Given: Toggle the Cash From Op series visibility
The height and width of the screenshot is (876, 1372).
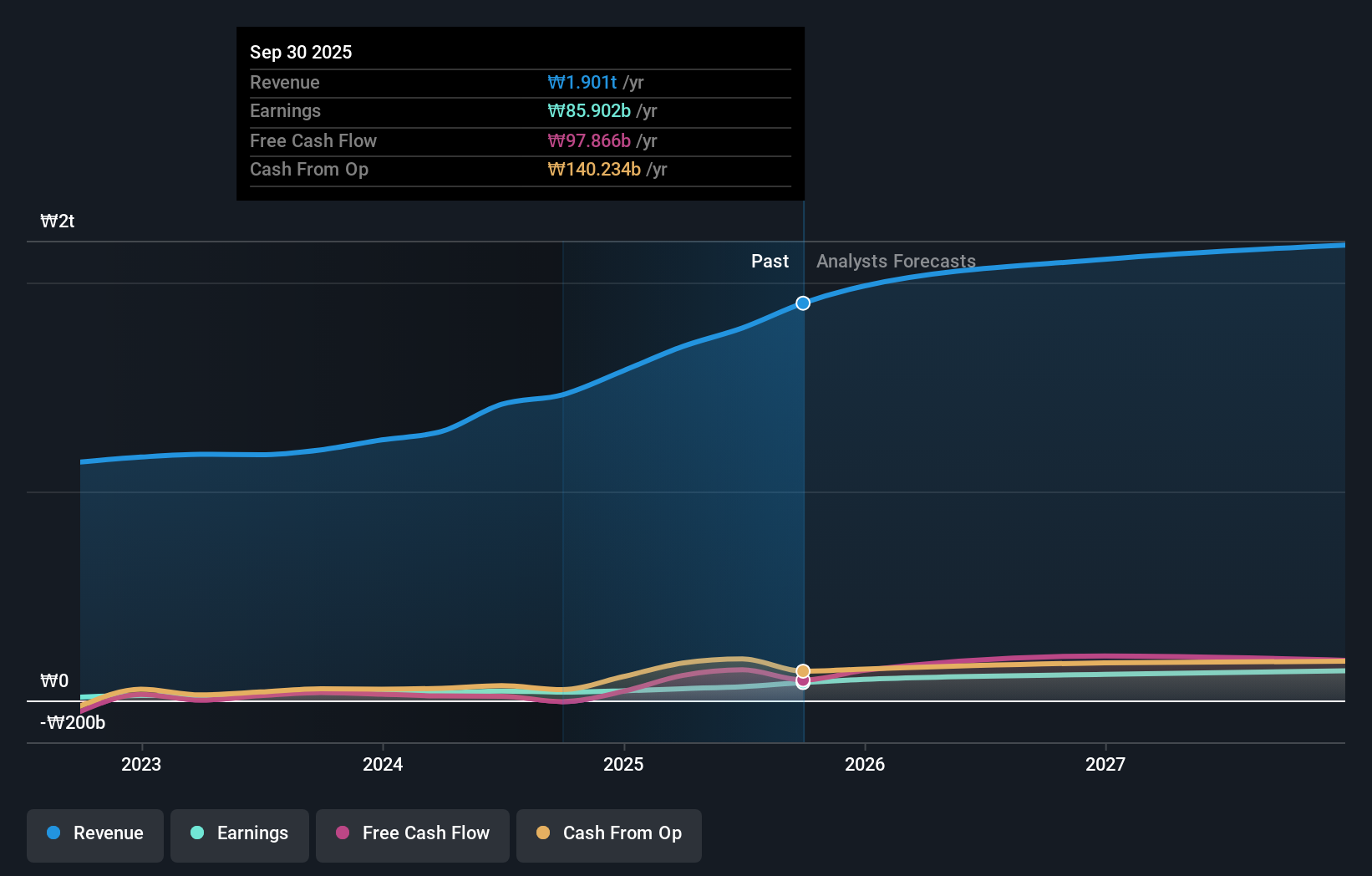Looking at the screenshot, I should click(x=608, y=833).
